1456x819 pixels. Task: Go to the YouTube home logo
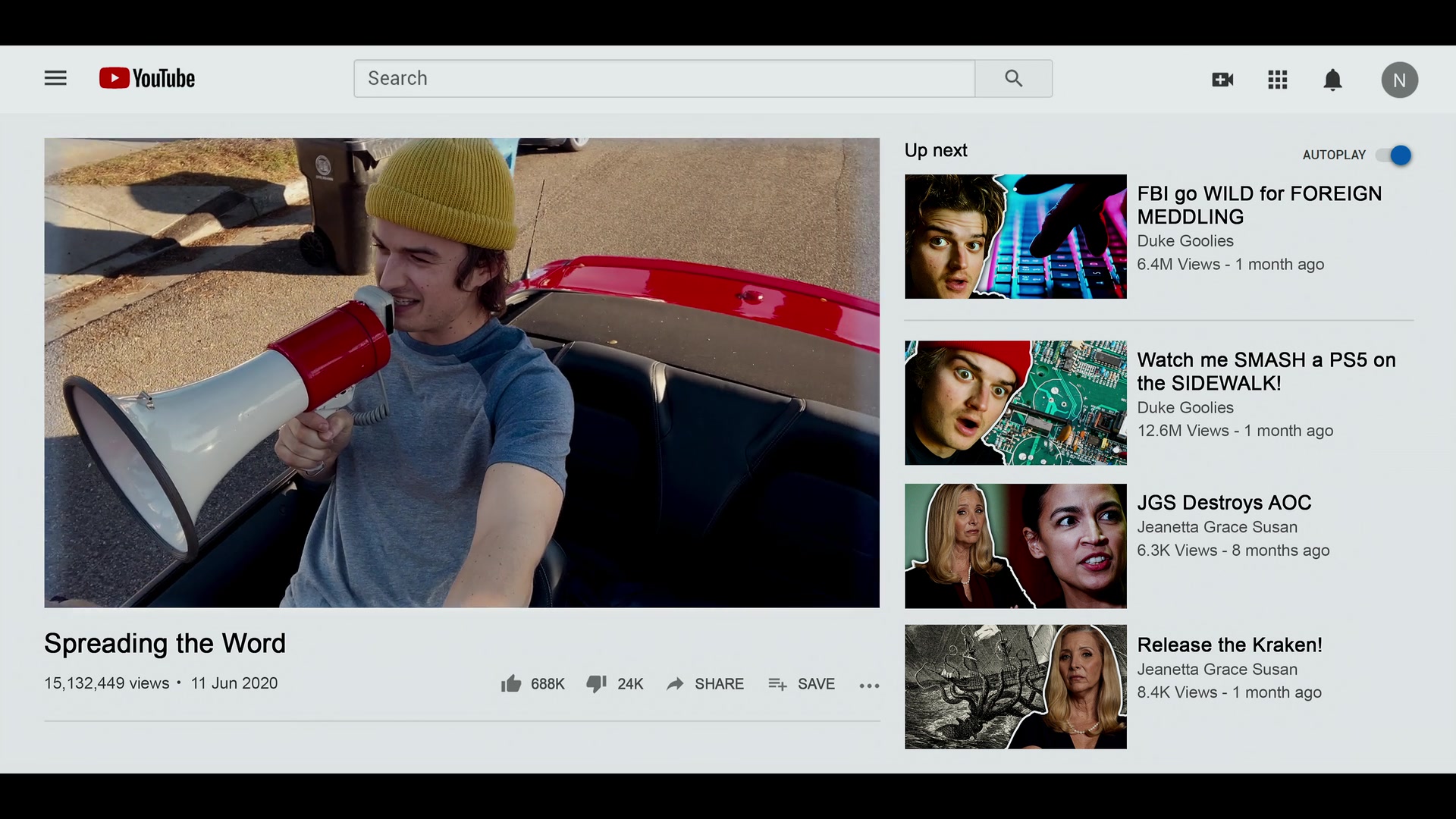click(147, 78)
